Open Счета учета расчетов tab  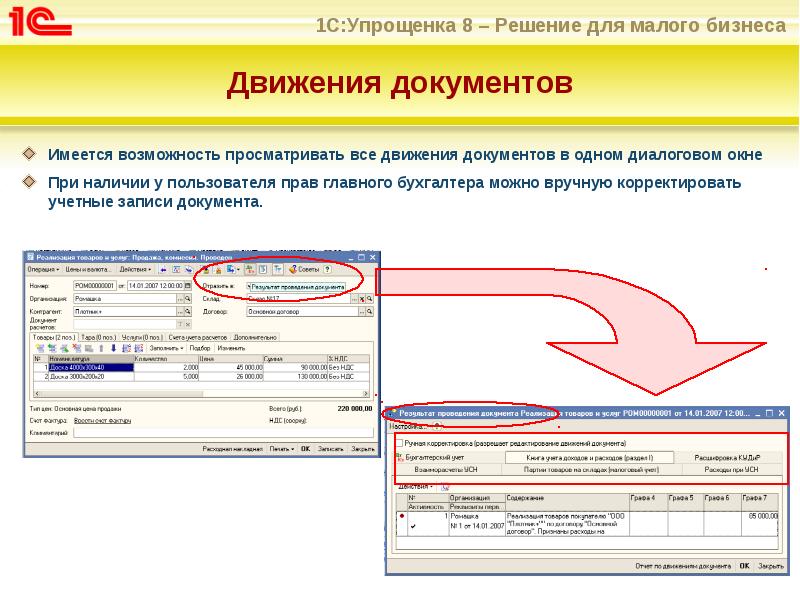click(197, 338)
